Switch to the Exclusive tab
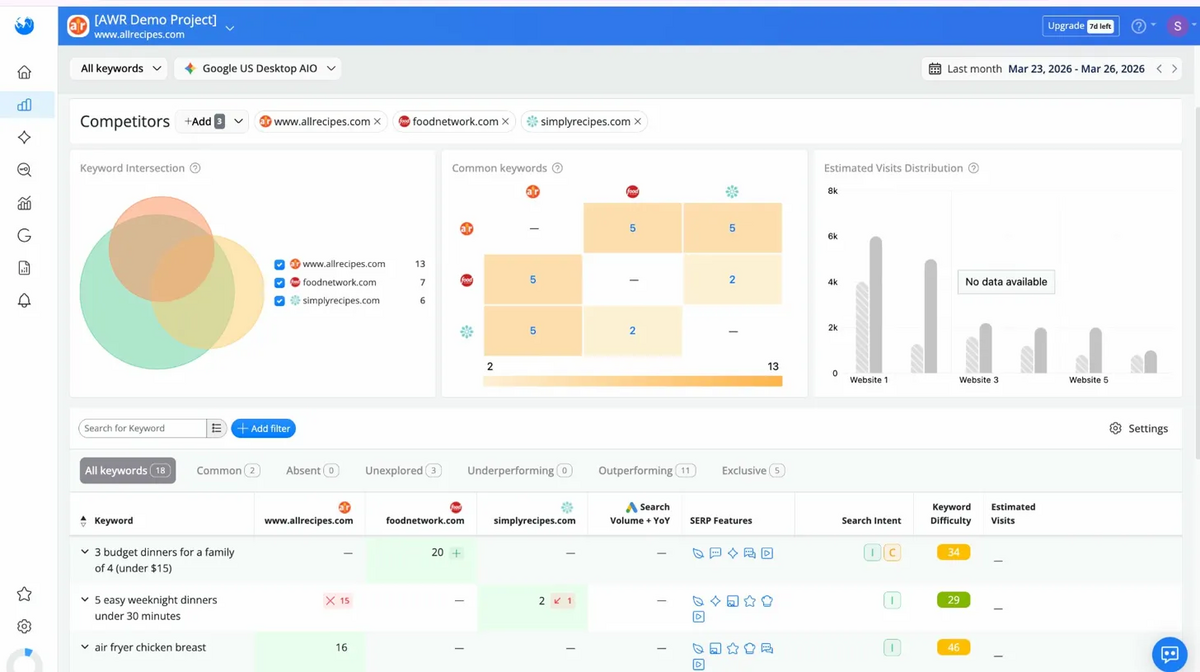1200x672 pixels. click(753, 471)
